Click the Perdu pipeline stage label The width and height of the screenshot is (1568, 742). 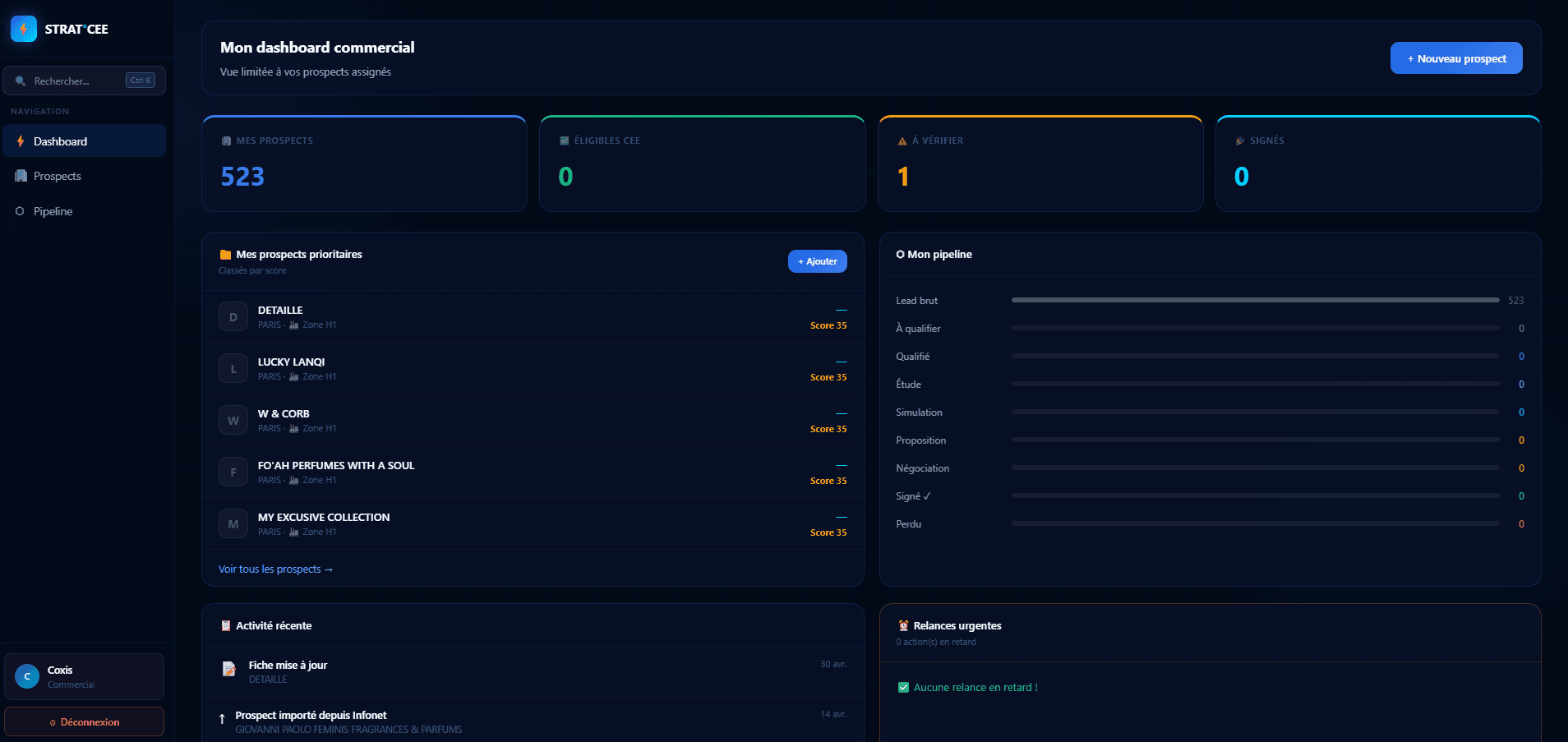(x=908, y=524)
